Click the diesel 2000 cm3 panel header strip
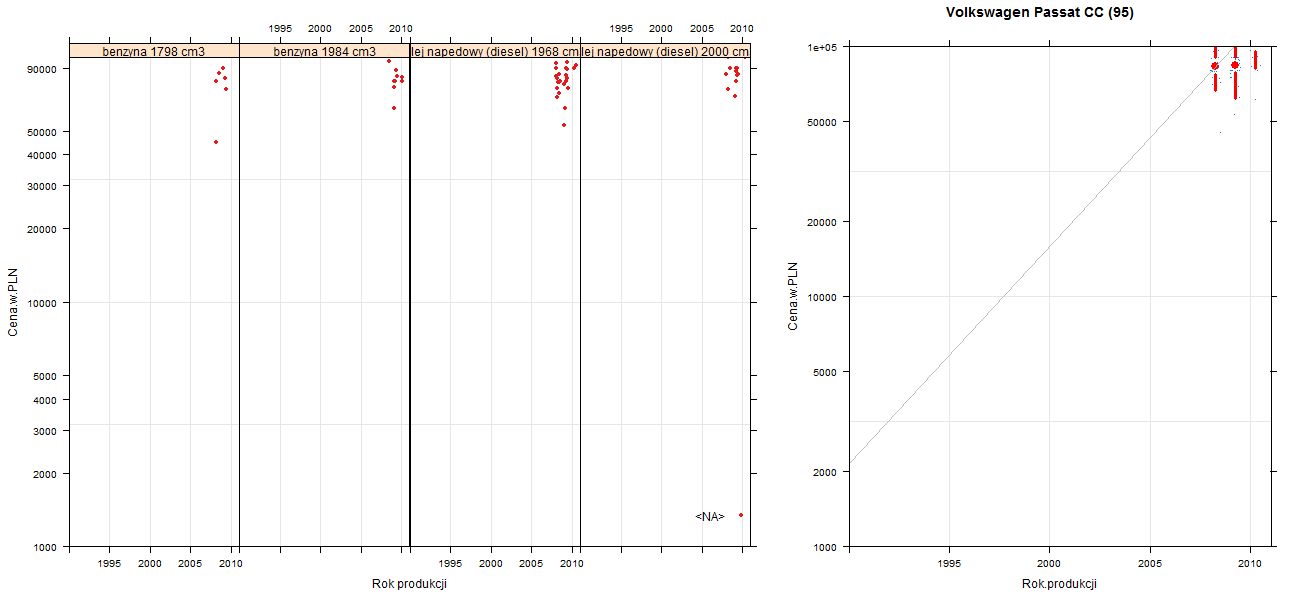Viewport: 1300px width, 600px height. [x=665, y=51]
